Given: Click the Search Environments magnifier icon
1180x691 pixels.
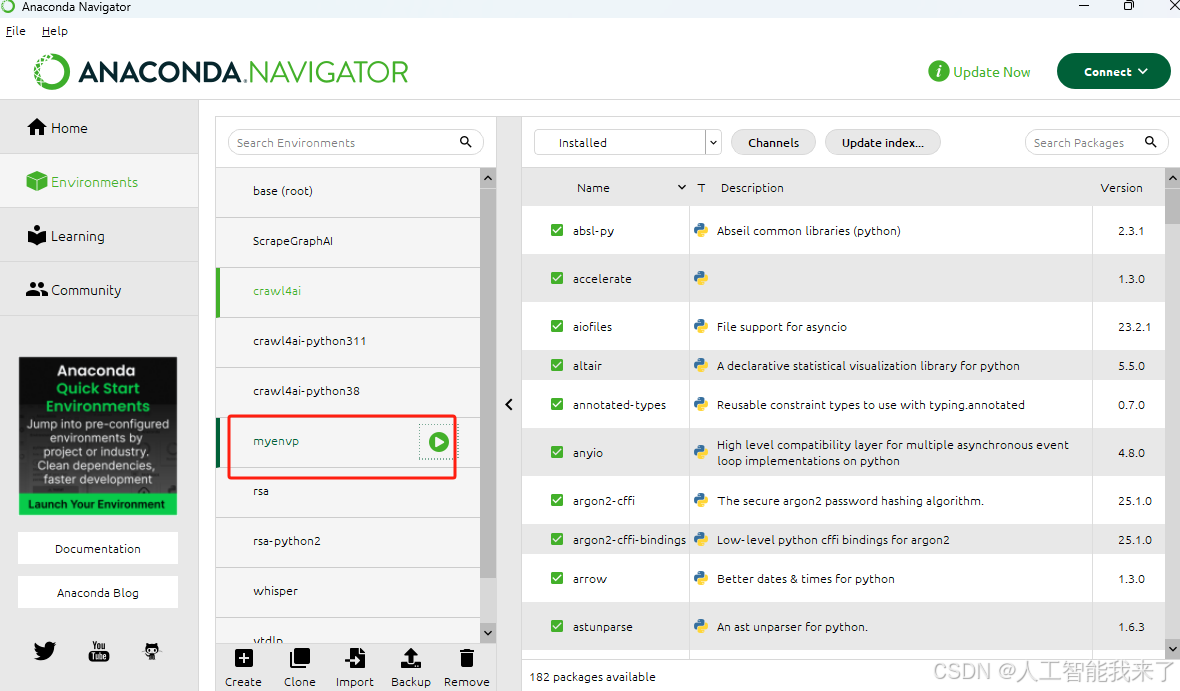Looking at the screenshot, I should click(x=466, y=142).
